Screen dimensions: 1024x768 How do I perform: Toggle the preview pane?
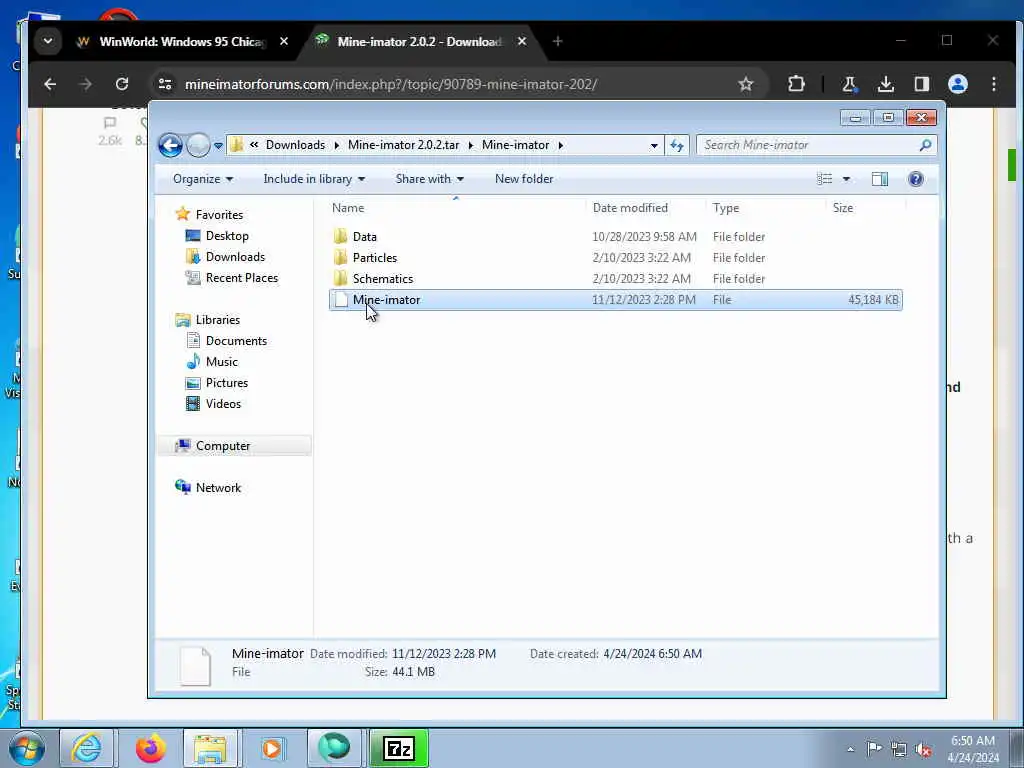pyautogui.click(x=880, y=179)
